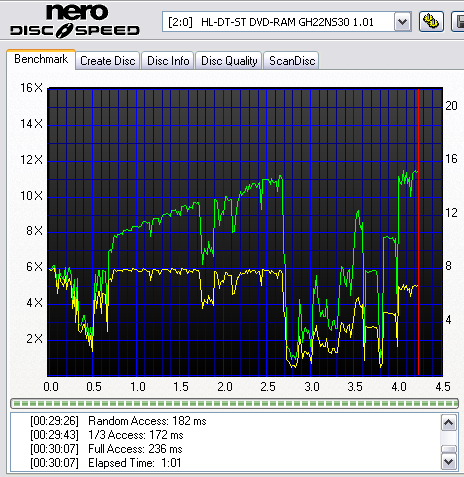The height and width of the screenshot is (477, 464).
Task: Switch to the Disc Info tab
Action: tap(168, 61)
